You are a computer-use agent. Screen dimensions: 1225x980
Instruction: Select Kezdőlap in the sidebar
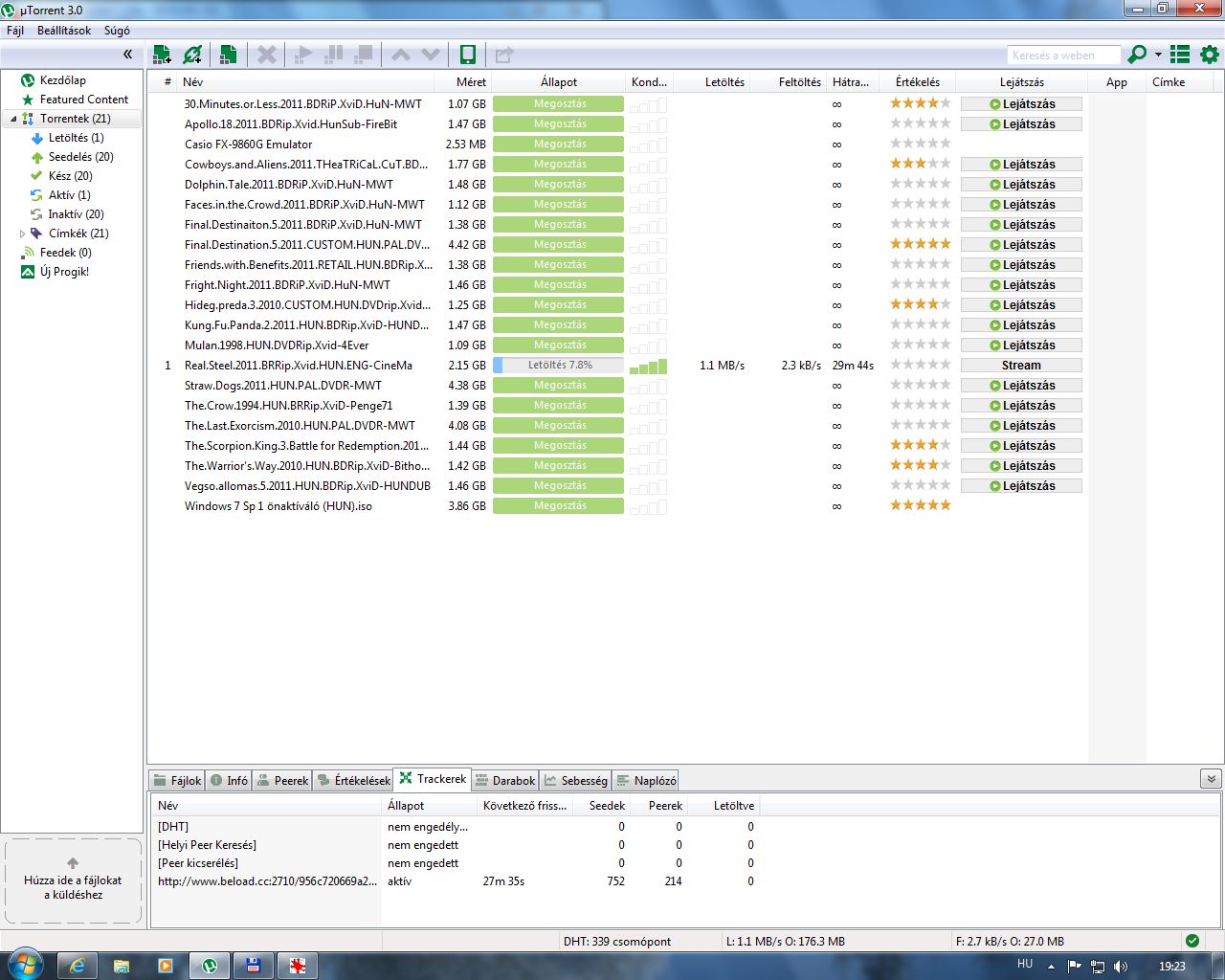point(63,80)
